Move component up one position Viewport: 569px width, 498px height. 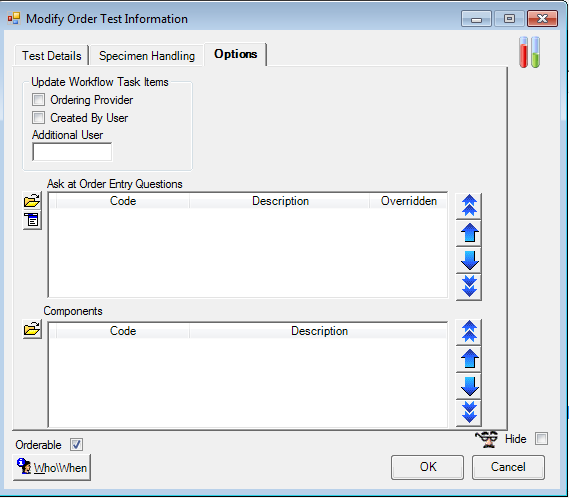coord(469,359)
